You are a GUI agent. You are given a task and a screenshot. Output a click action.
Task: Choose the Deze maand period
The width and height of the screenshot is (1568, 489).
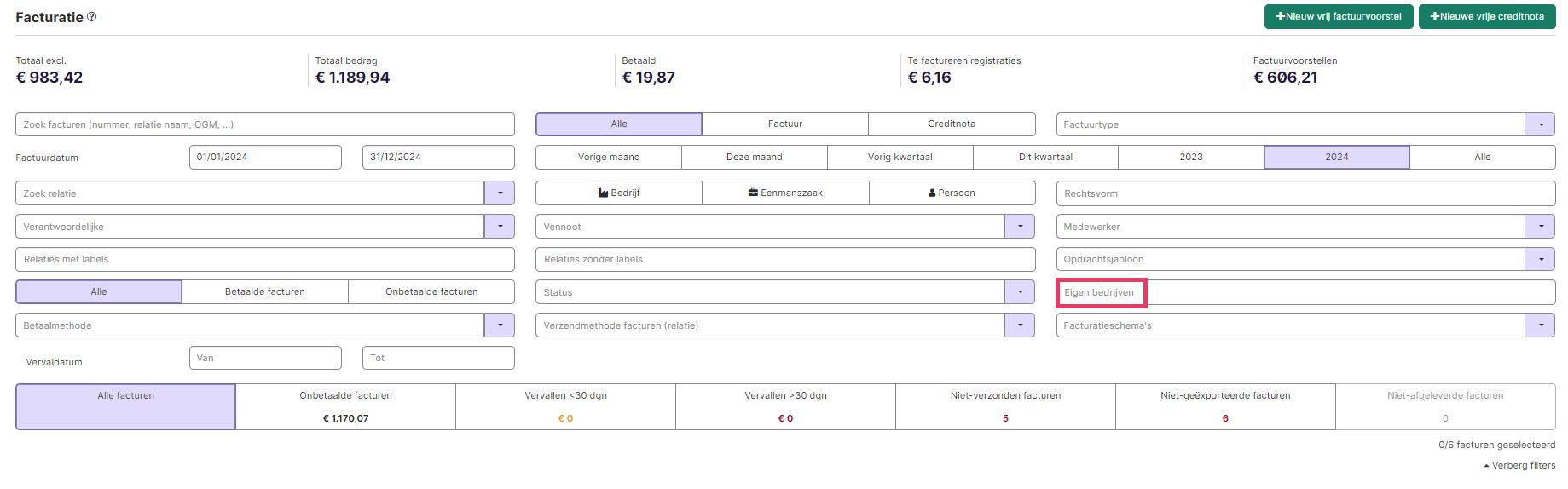755,157
